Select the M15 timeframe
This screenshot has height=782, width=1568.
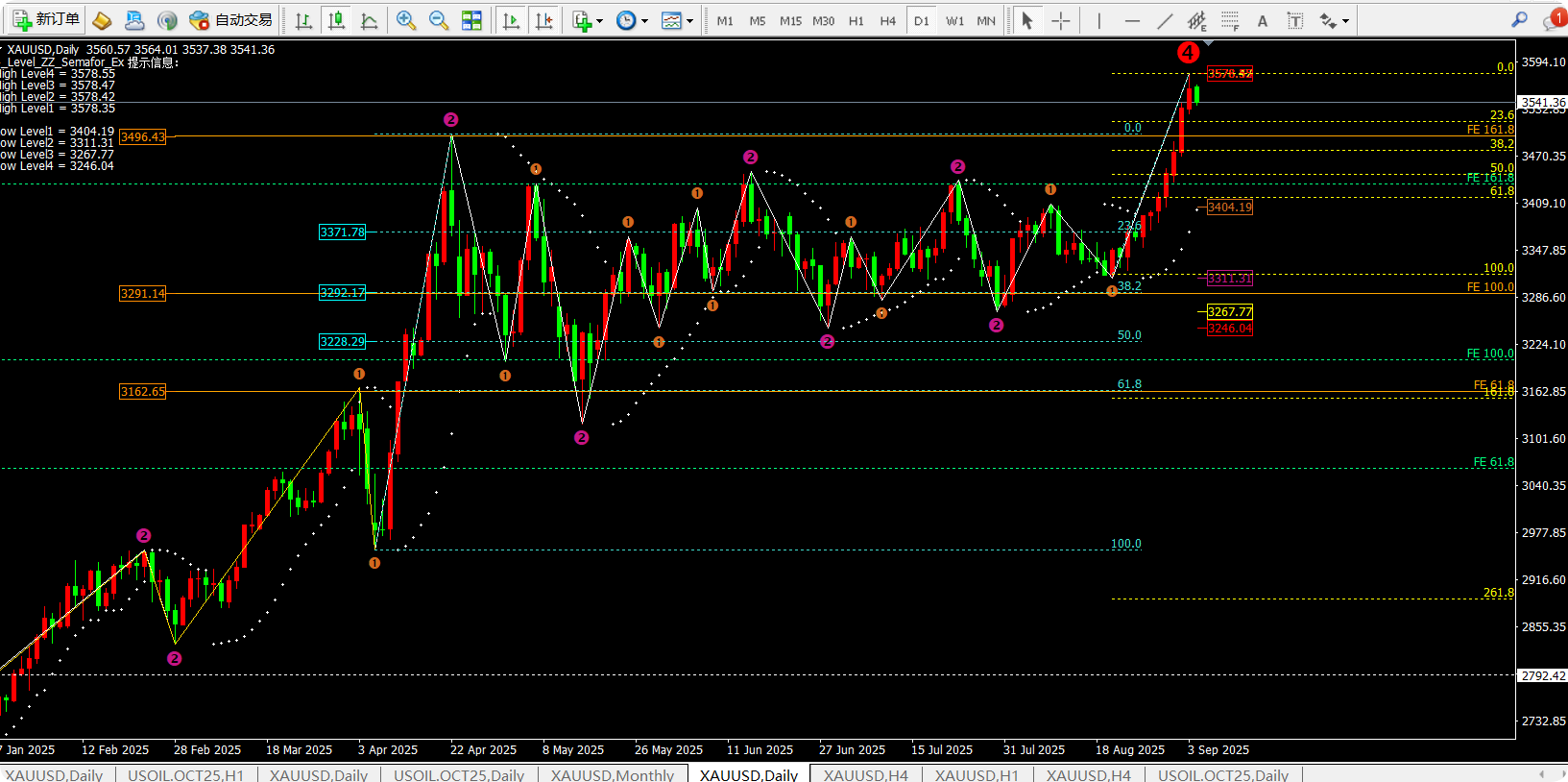[x=790, y=20]
